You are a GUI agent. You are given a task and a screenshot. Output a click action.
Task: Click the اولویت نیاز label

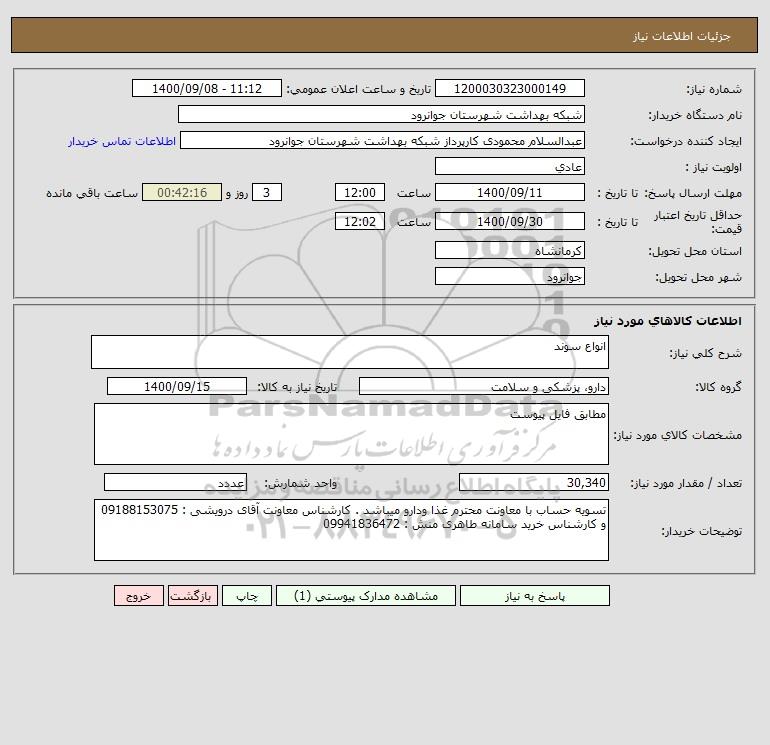point(714,167)
